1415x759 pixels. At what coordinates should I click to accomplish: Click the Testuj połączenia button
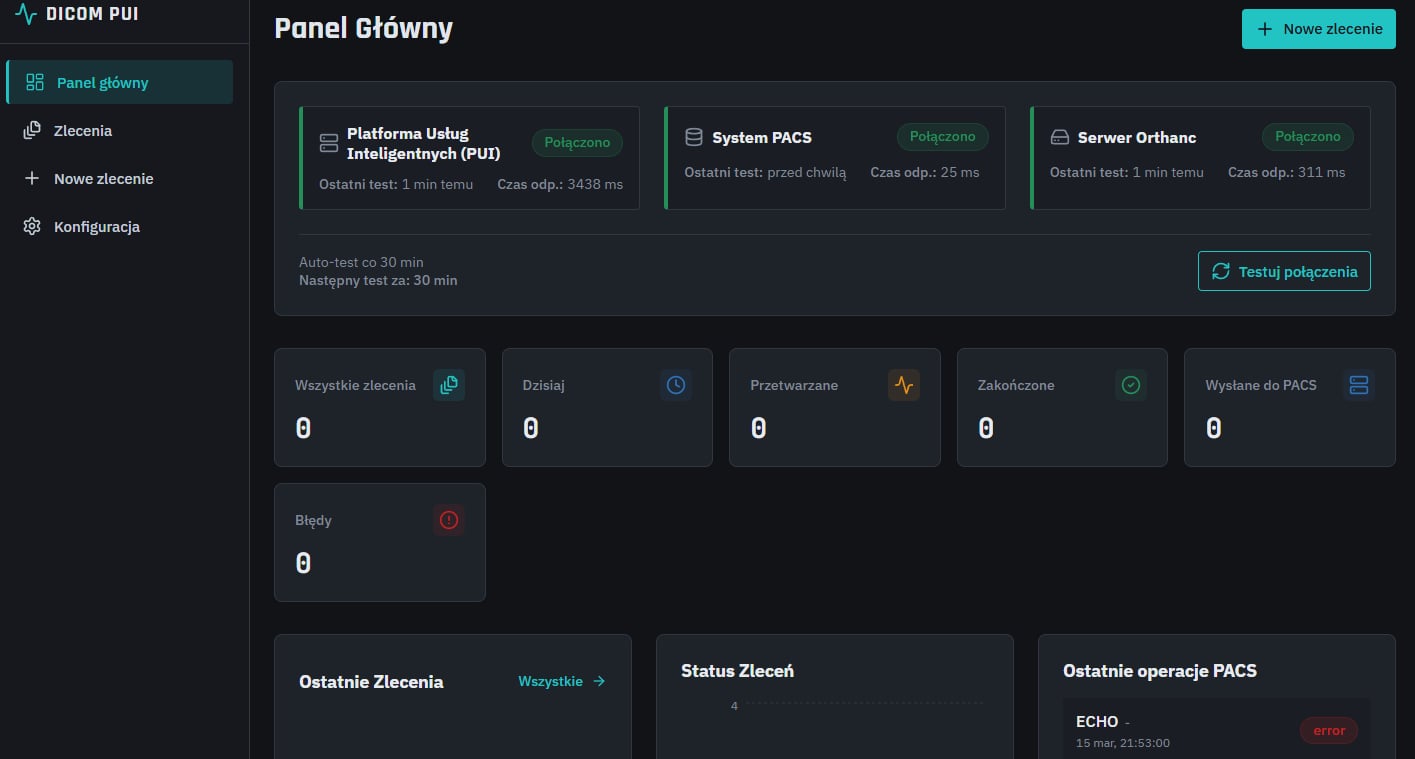pos(1284,271)
